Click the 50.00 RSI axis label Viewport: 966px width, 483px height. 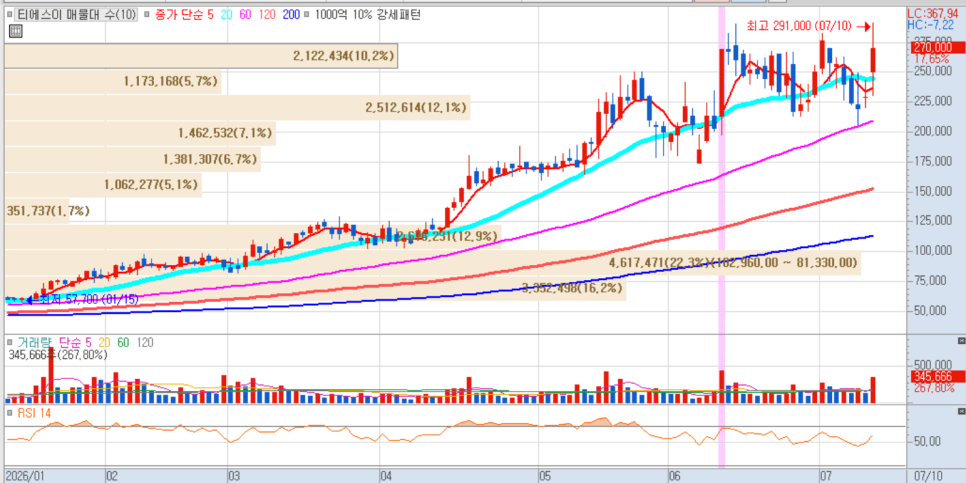pyautogui.click(x=927, y=442)
